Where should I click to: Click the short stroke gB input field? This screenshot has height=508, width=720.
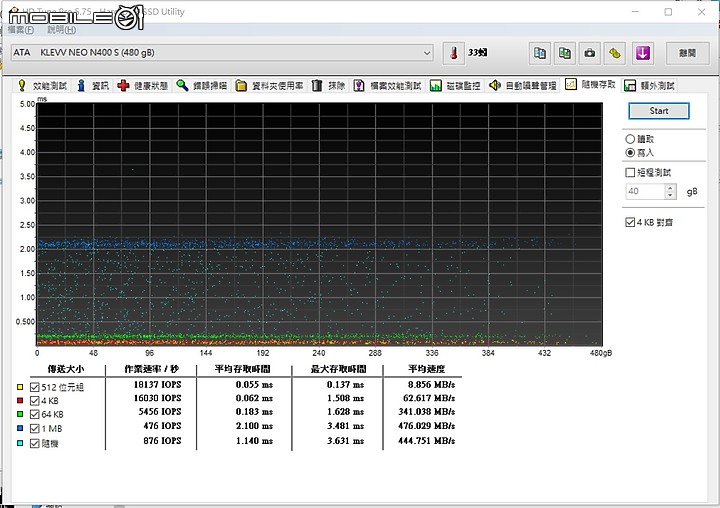645,191
